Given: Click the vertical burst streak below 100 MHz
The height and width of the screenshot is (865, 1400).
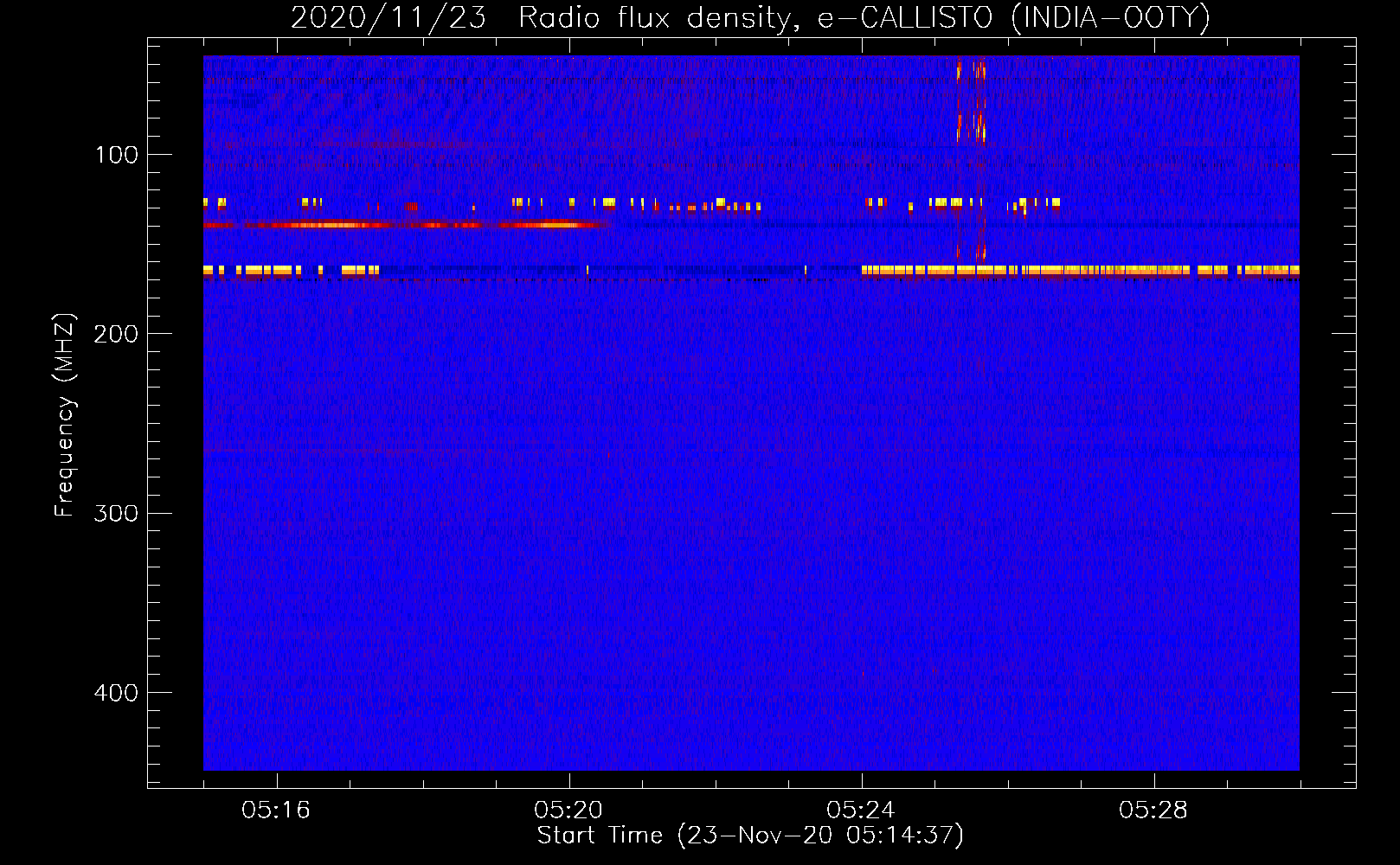Looking at the screenshot, I should 971,99.
